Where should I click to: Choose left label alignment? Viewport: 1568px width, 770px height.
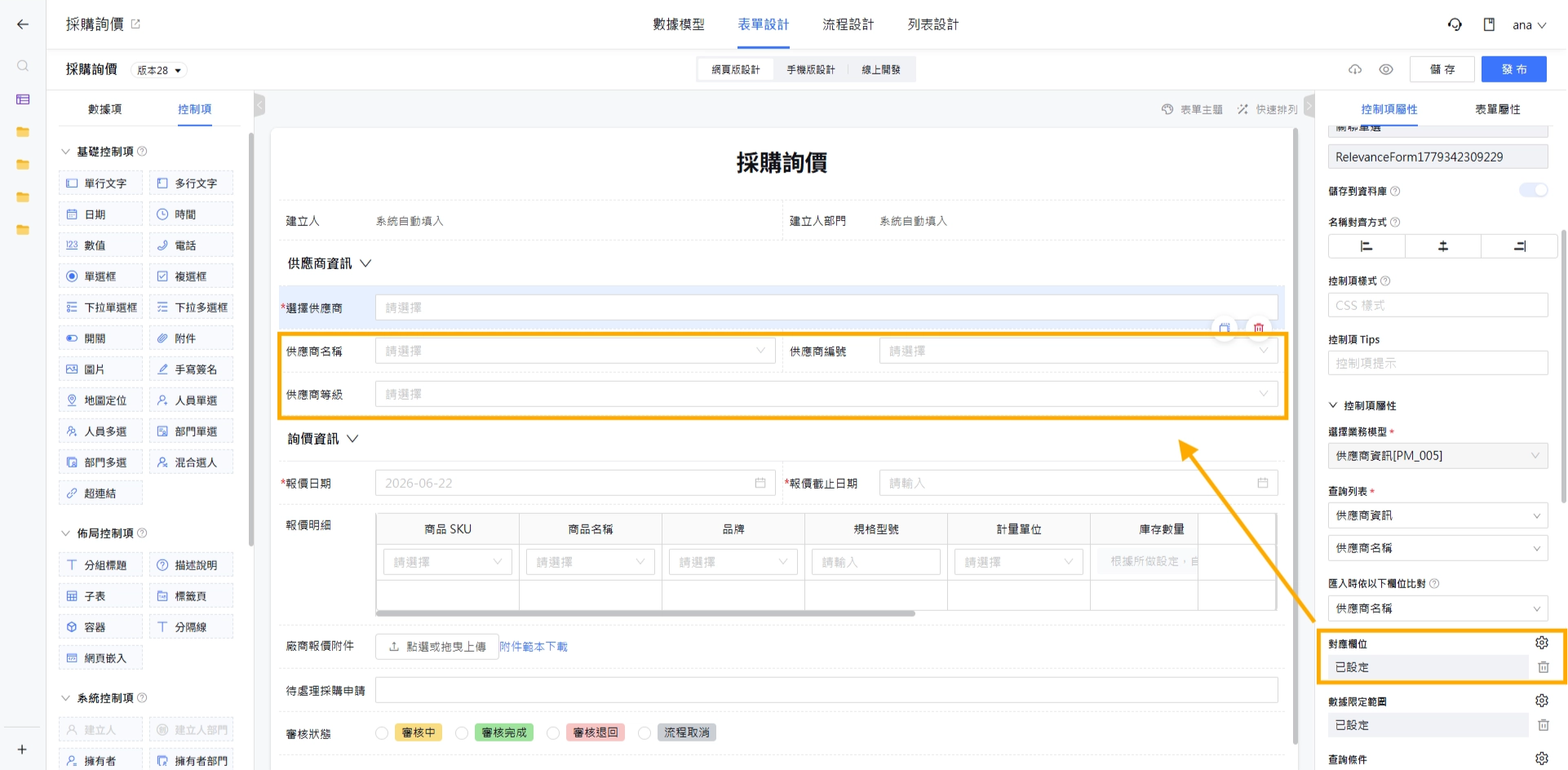tap(1366, 246)
